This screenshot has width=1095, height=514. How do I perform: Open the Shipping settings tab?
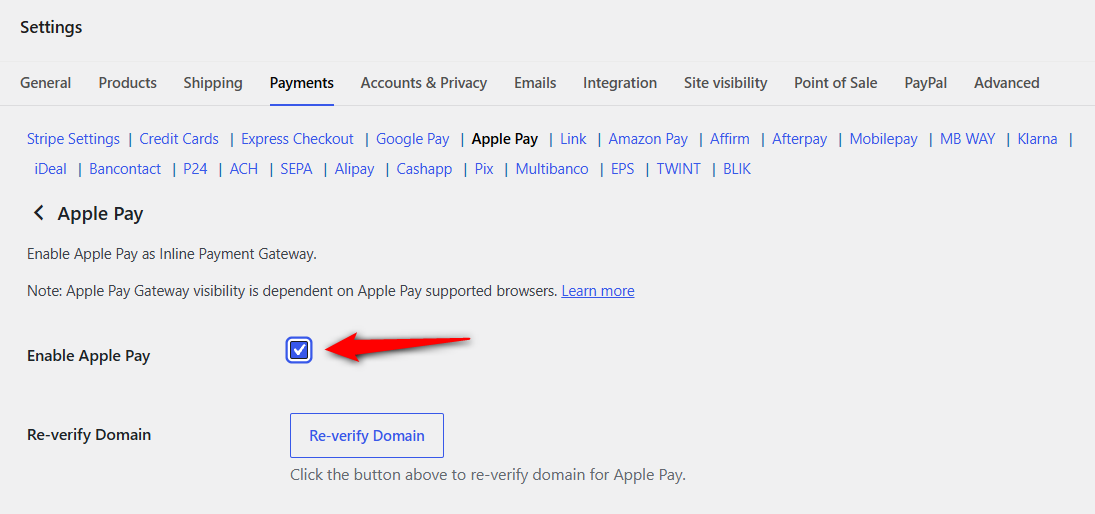coord(213,83)
